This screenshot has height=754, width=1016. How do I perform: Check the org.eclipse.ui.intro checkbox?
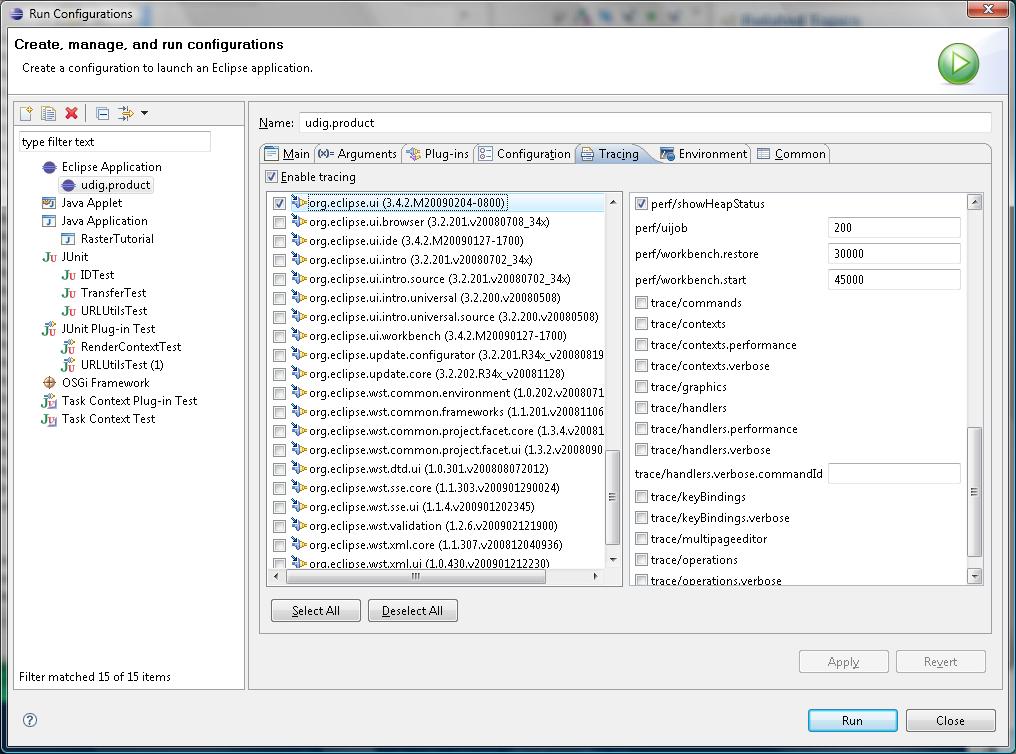coord(279,260)
